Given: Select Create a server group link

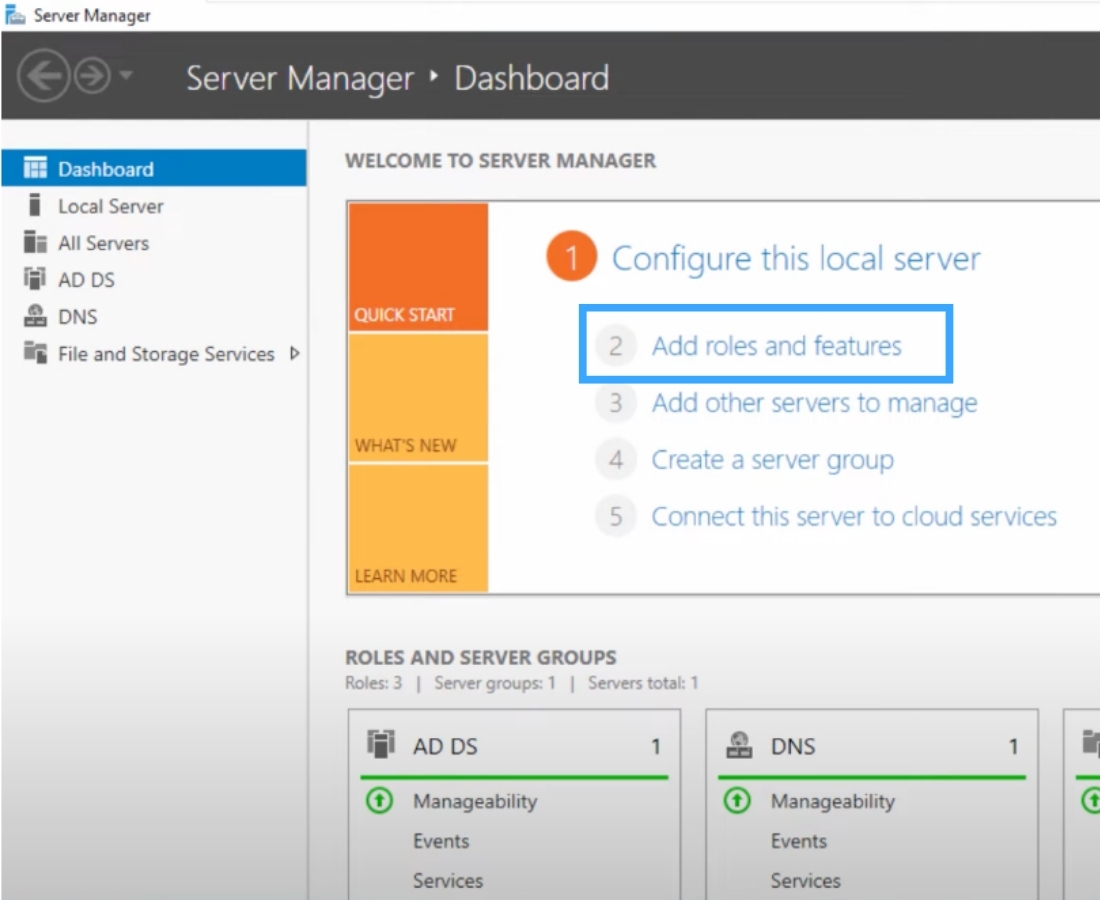Looking at the screenshot, I should (x=772, y=460).
